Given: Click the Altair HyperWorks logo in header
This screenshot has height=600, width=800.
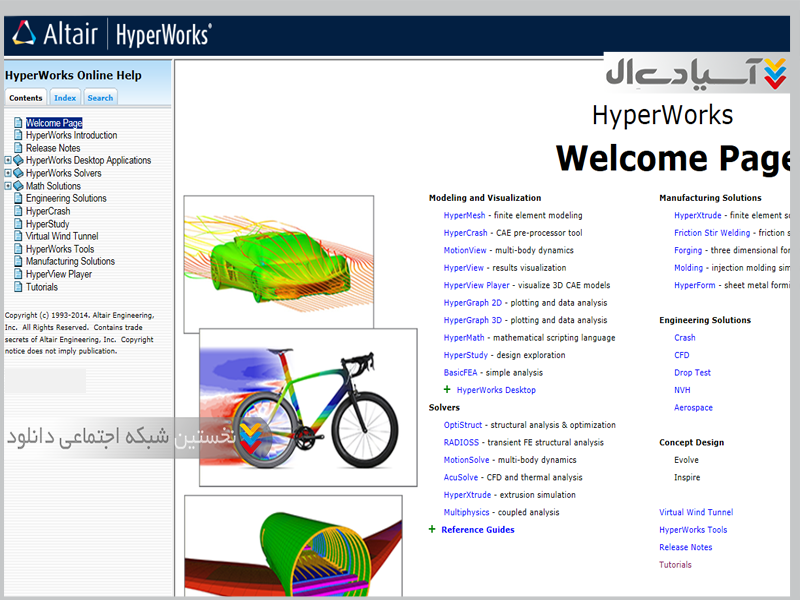Looking at the screenshot, I should click(x=112, y=34).
